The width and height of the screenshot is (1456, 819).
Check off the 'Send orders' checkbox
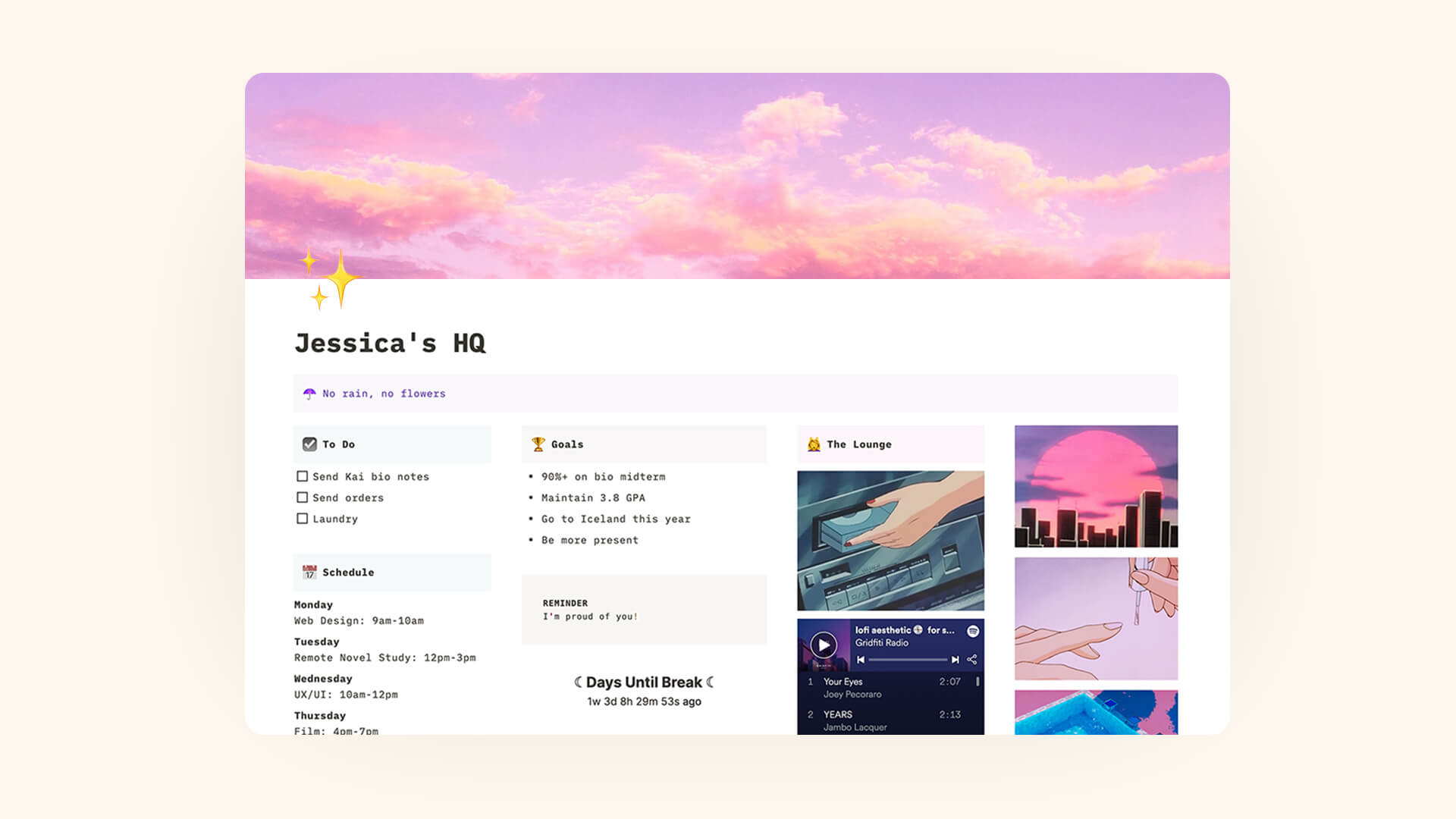coord(301,497)
